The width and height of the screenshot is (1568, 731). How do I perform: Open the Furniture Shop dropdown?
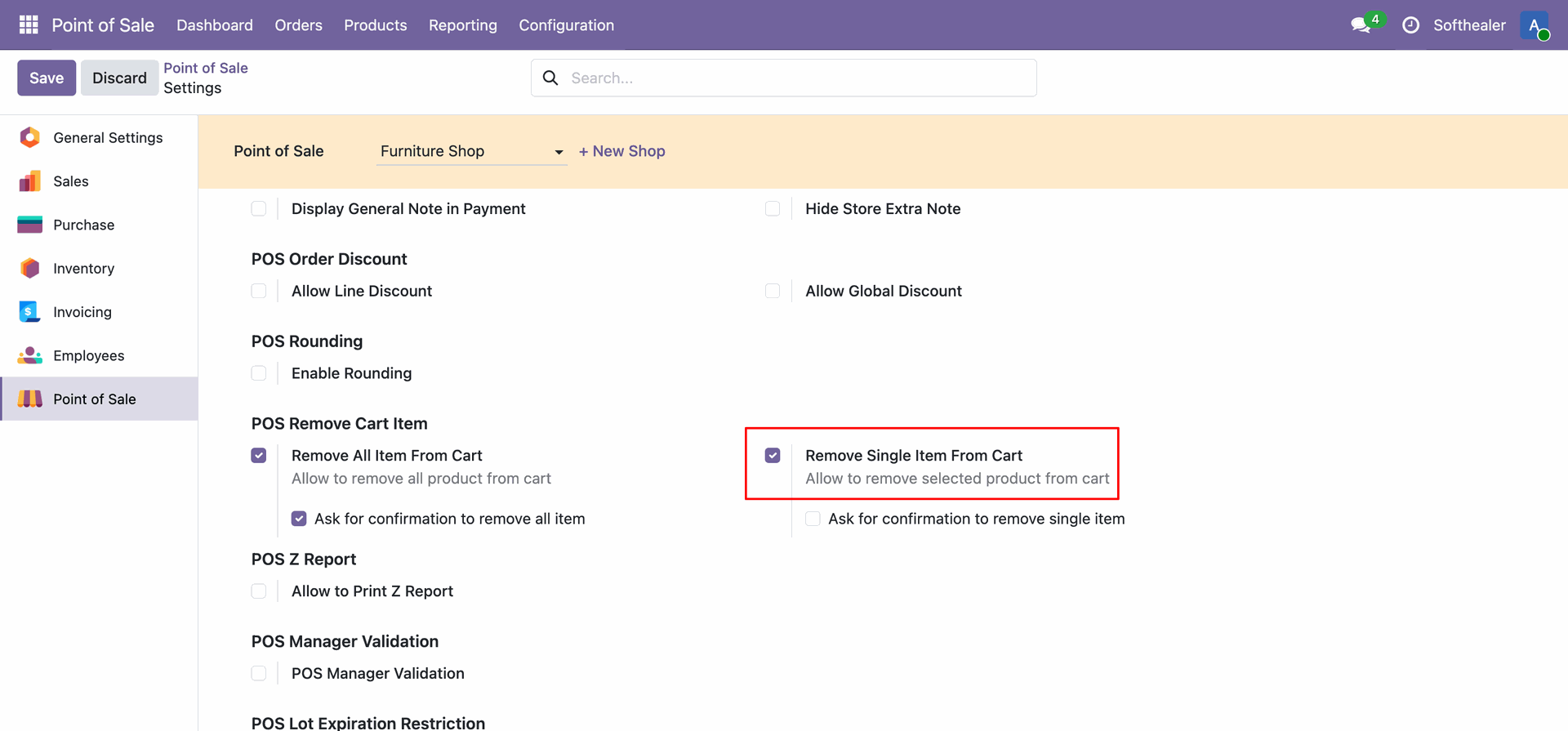coord(471,151)
